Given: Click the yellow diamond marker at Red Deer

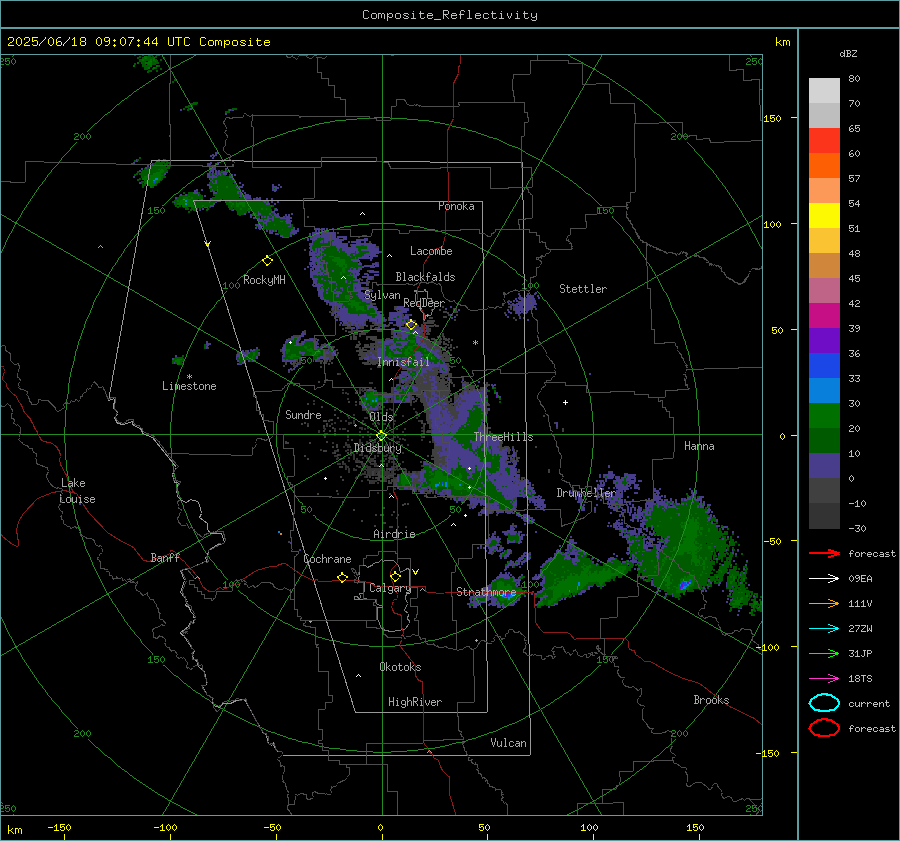Looking at the screenshot, I should click(411, 325).
